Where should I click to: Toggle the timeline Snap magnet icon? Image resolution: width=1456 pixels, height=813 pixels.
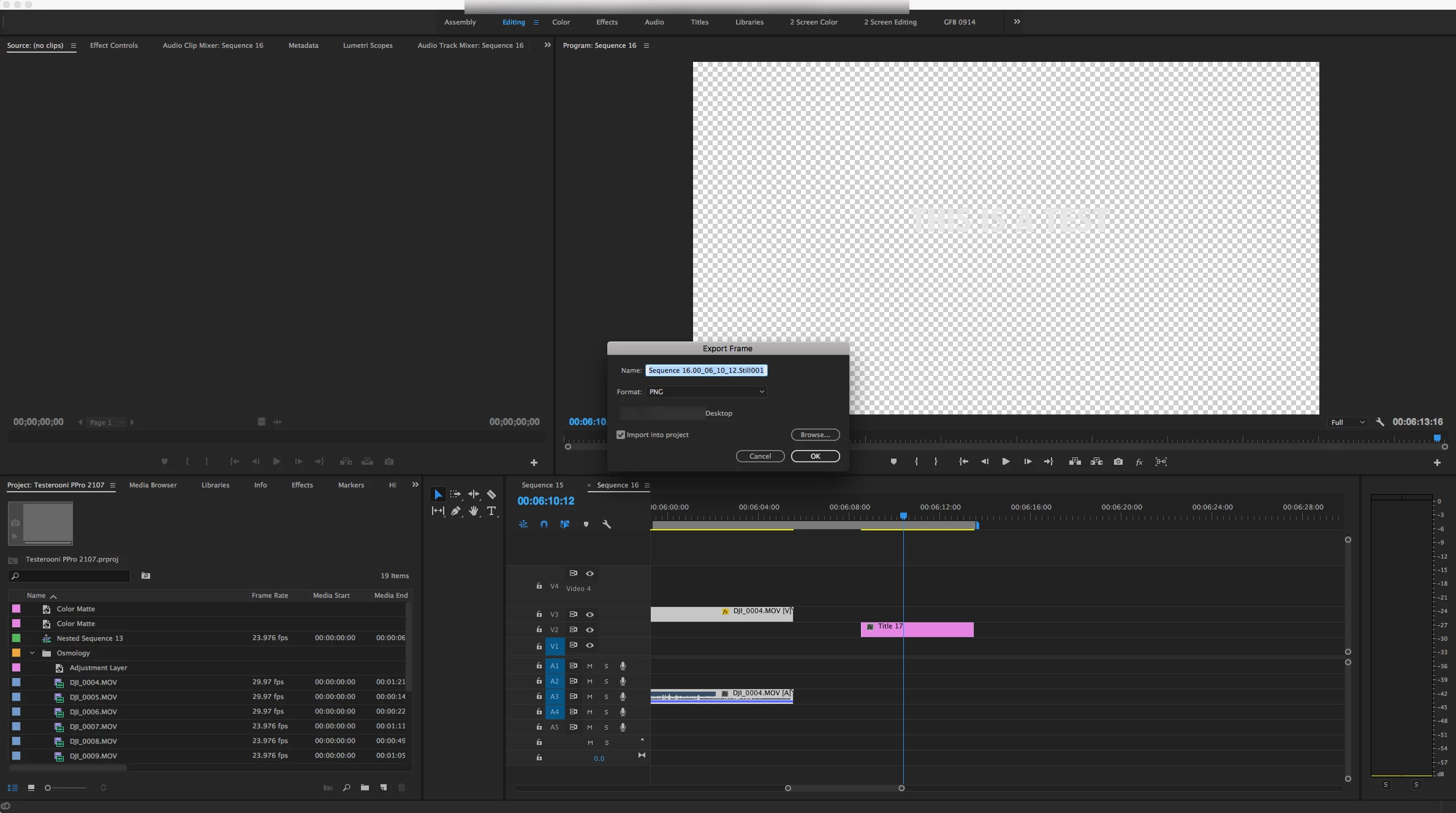[x=544, y=524]
